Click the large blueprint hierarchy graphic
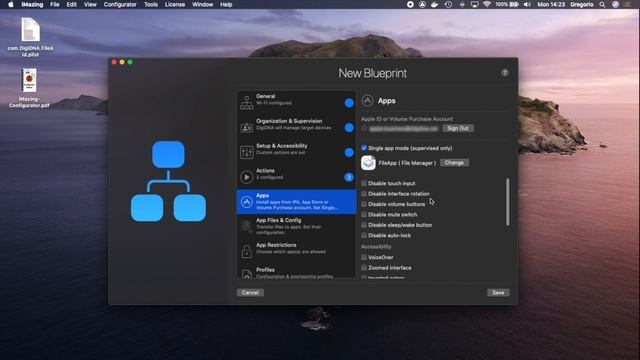 click(x=168, y=181)
